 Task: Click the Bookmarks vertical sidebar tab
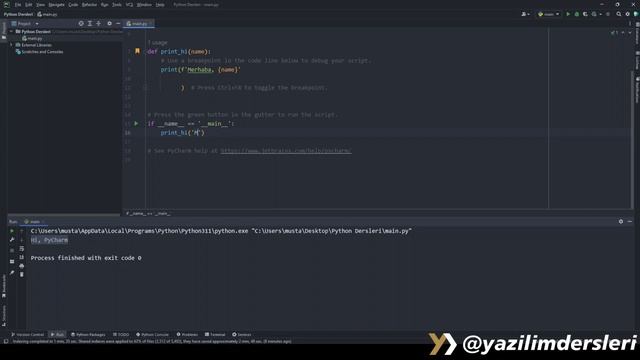tap(4, 287)
